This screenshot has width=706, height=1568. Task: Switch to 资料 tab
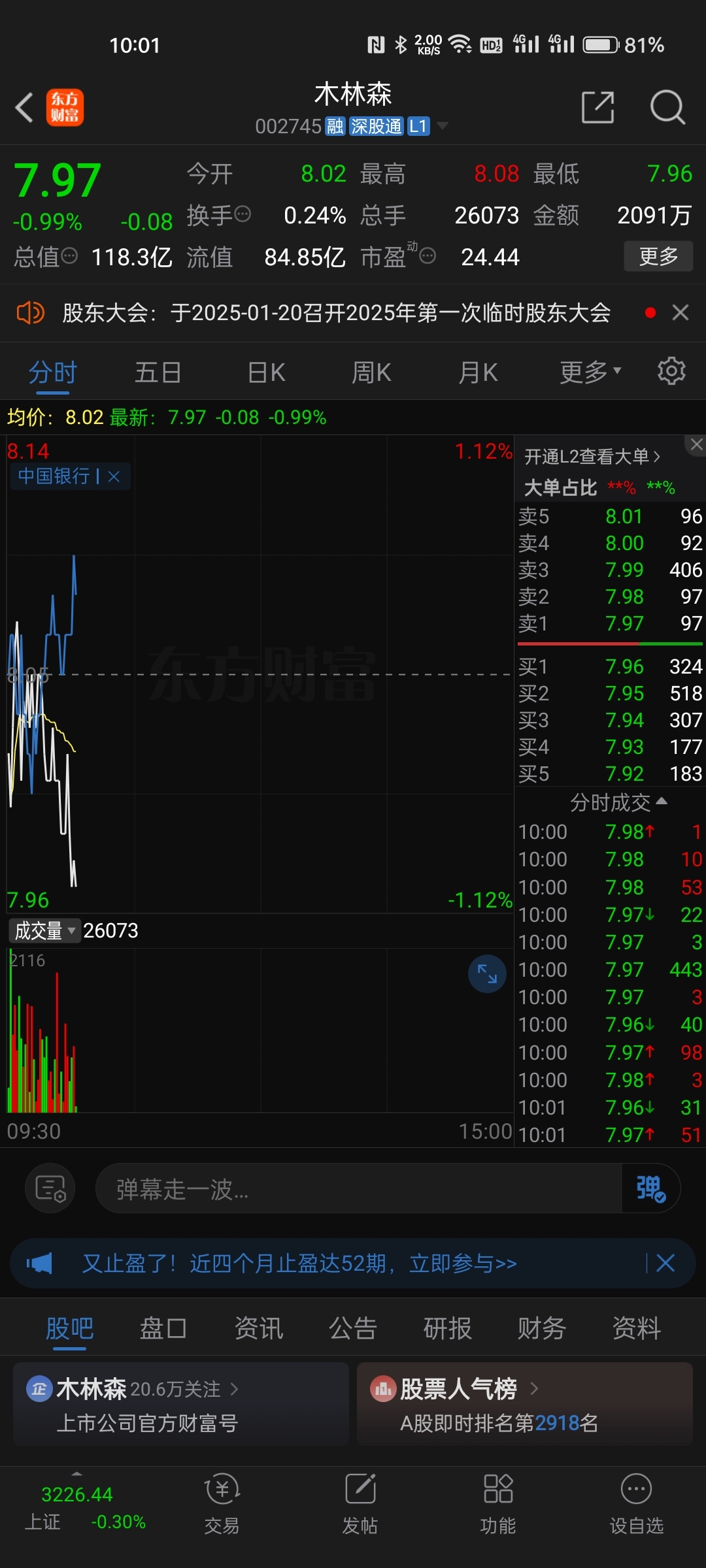coord(636,1329)
